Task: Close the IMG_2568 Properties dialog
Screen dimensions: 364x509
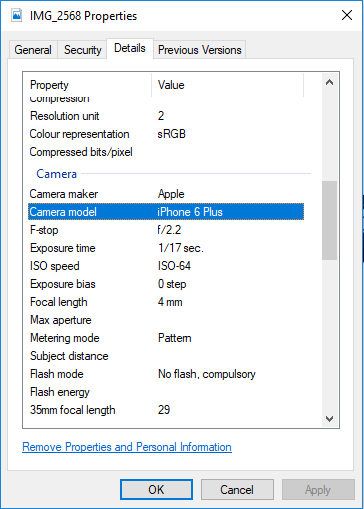Action: pos(347,15)
